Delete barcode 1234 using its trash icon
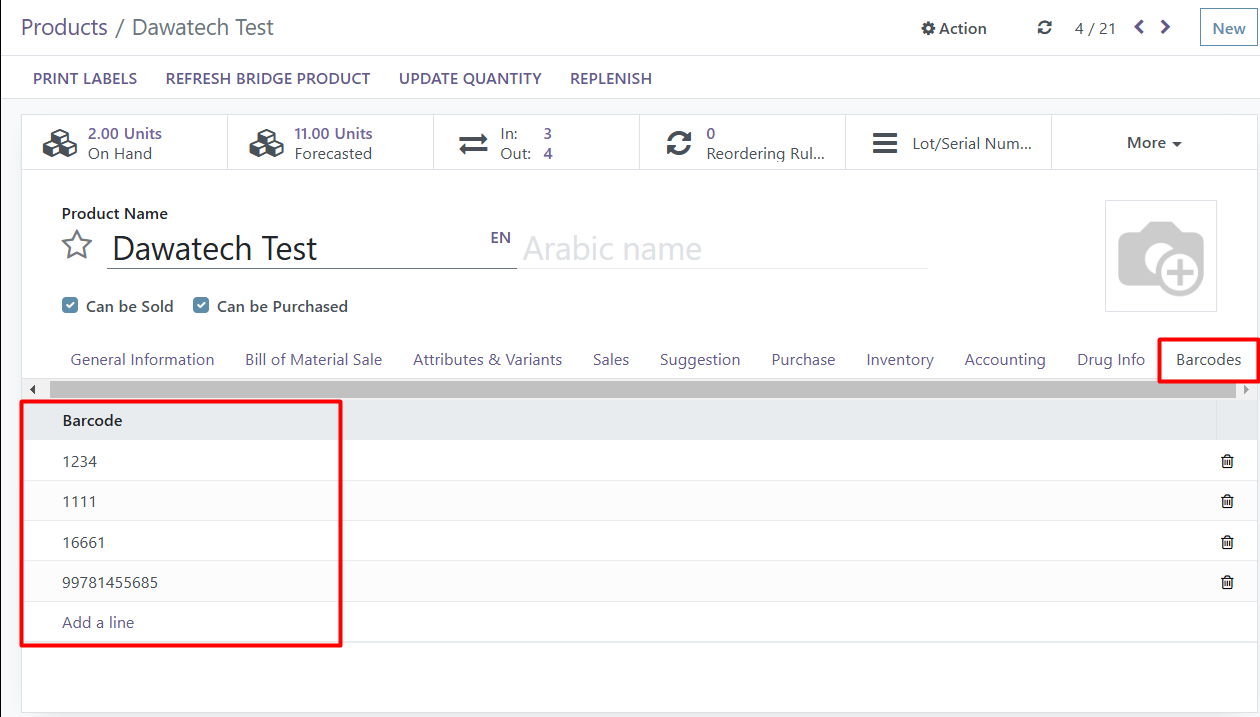 1227,461
